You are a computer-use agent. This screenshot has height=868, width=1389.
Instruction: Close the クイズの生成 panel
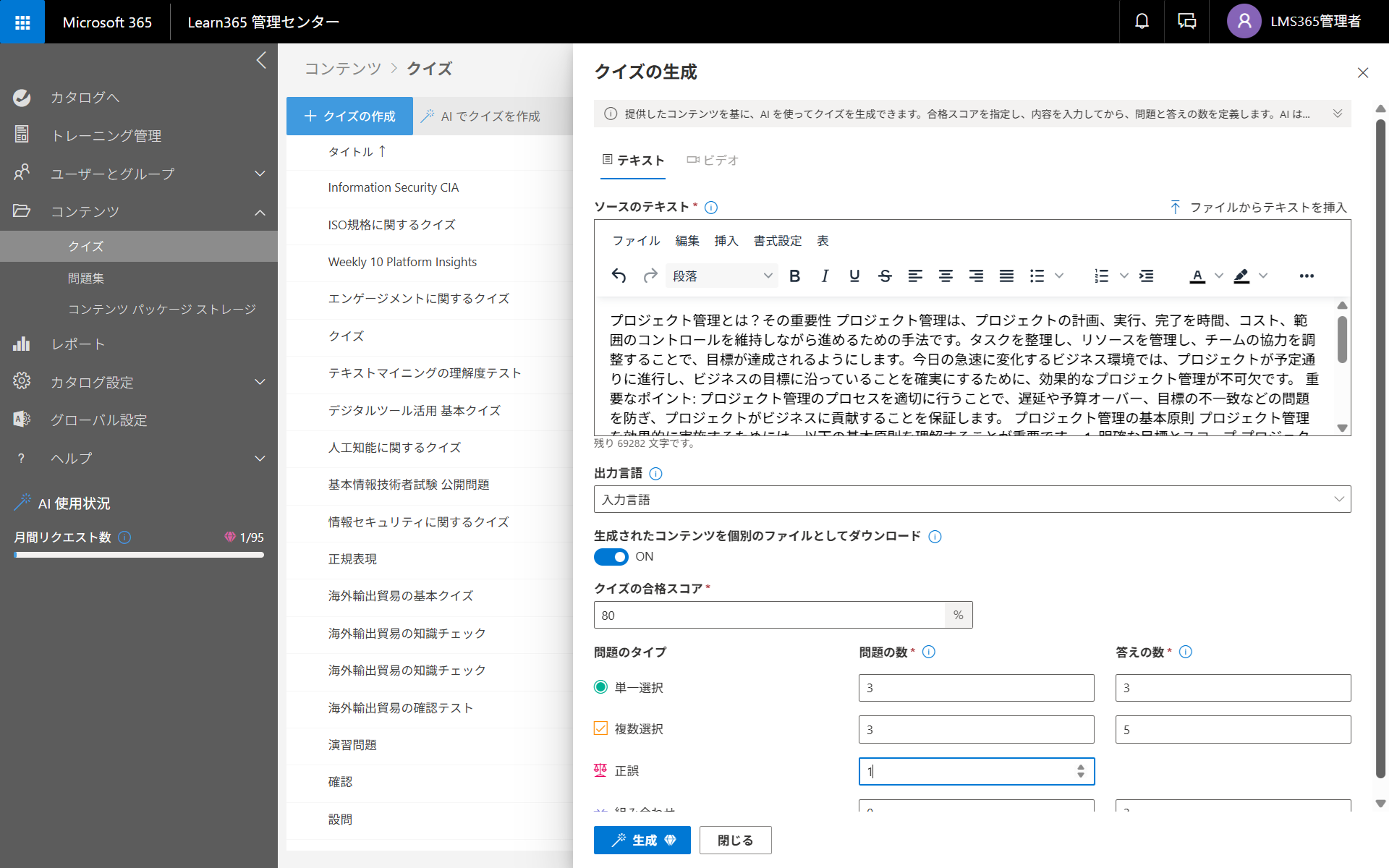[1363, 72]
